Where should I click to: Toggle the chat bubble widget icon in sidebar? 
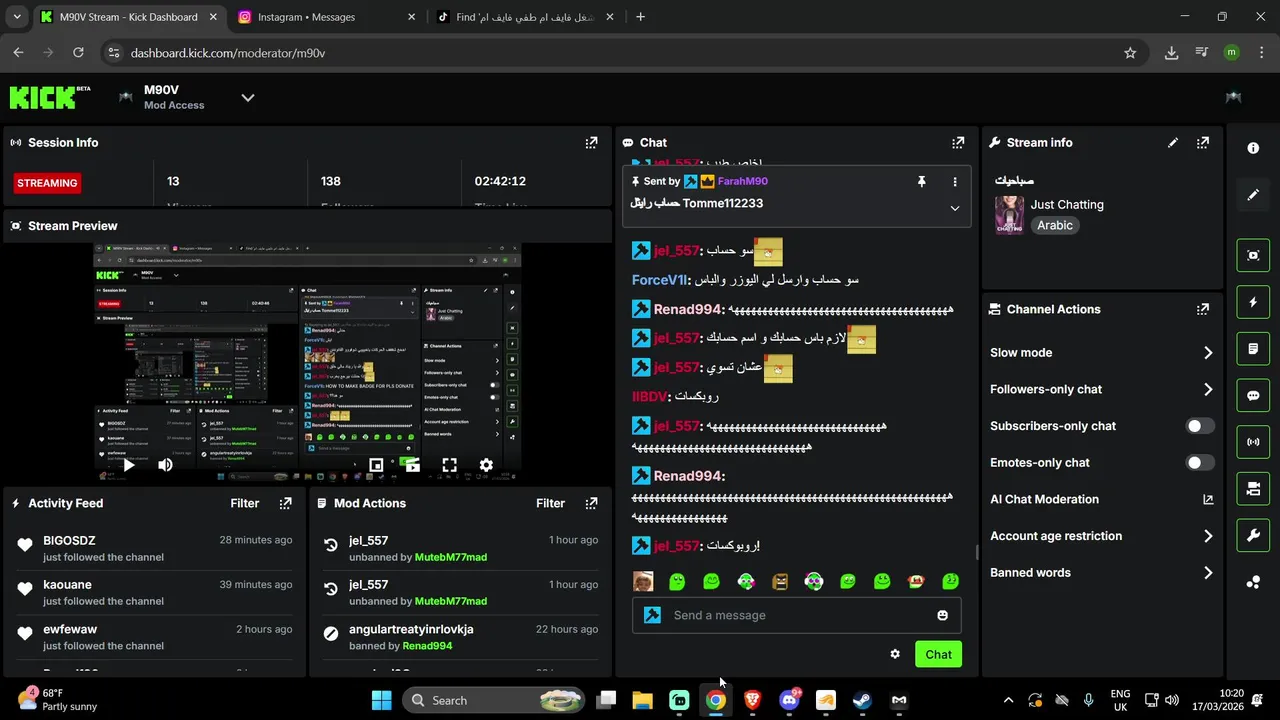(x=1253, y=395)
